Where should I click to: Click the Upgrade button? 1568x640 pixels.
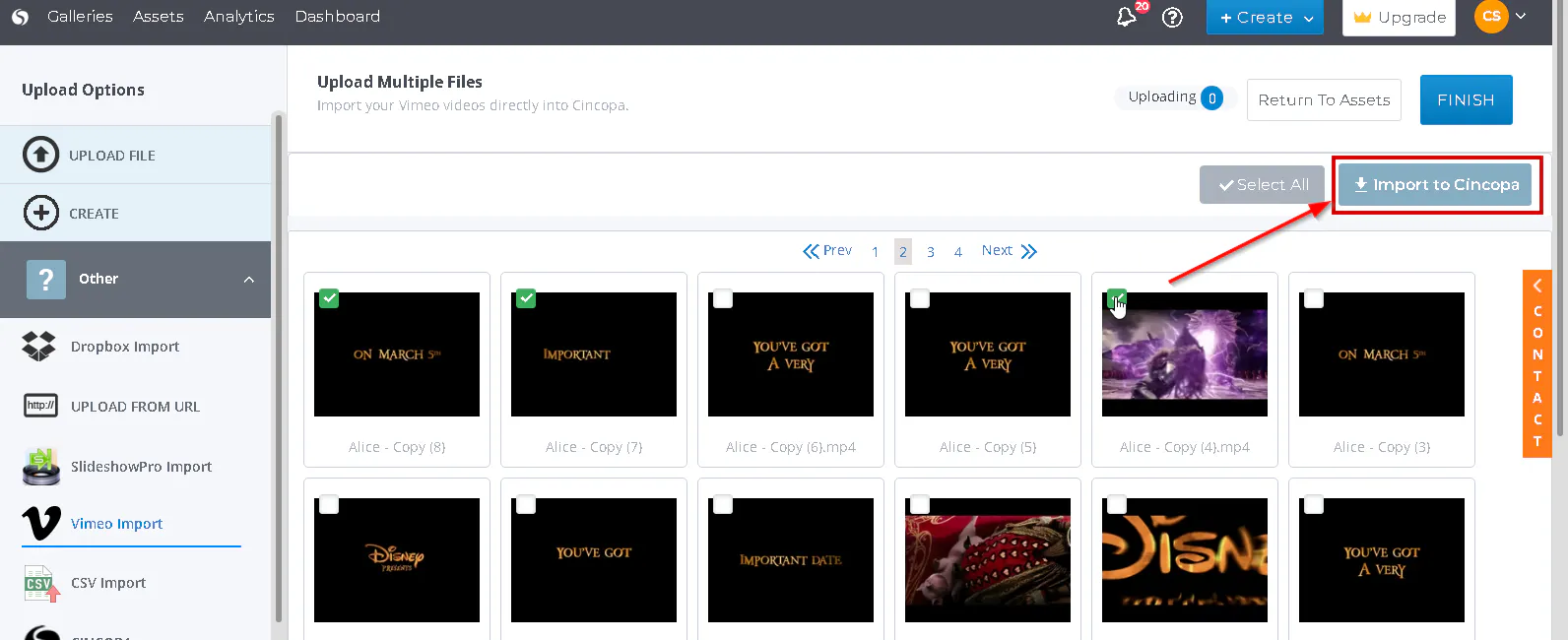click(x=1399, y=18)
